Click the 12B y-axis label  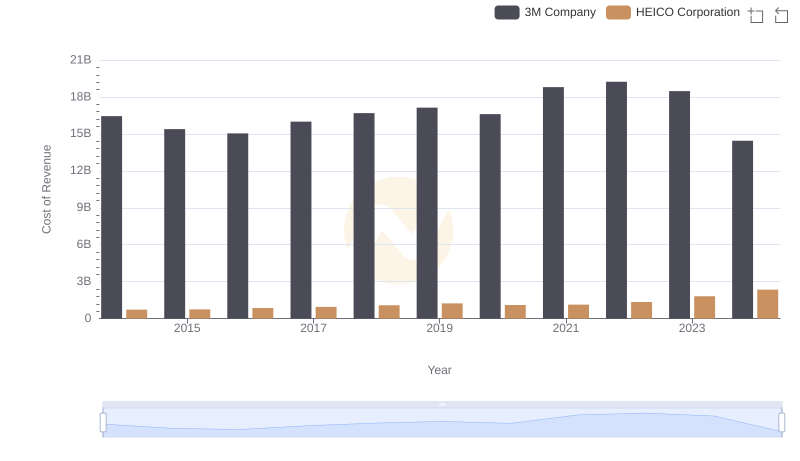81,170
